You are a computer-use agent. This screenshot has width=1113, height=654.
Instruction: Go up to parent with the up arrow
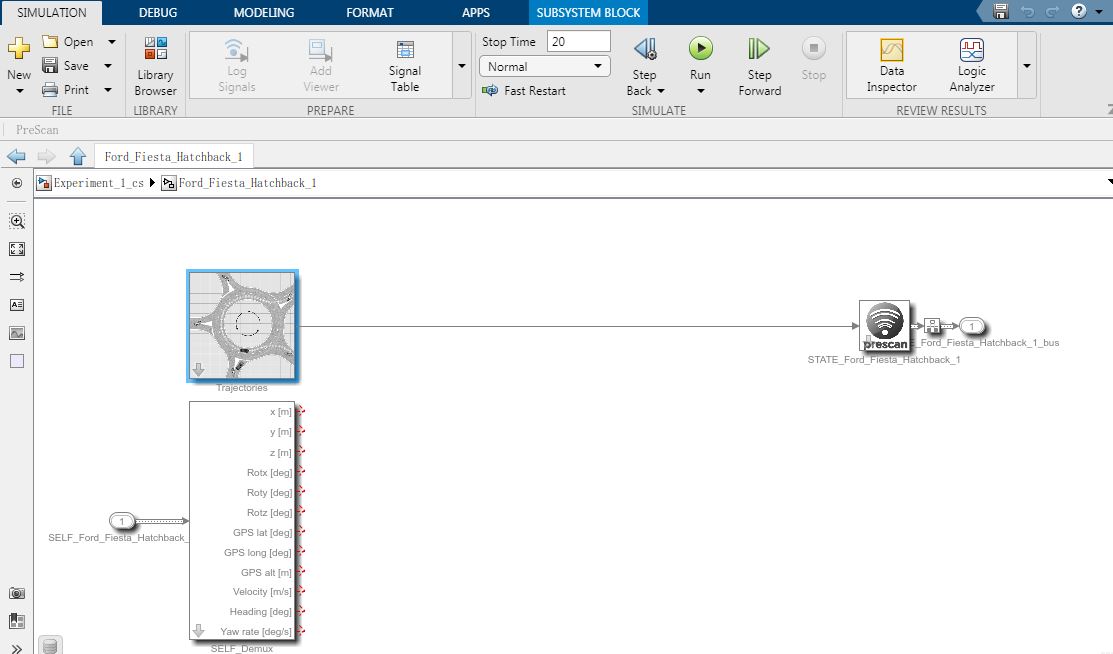coord(77,156)
